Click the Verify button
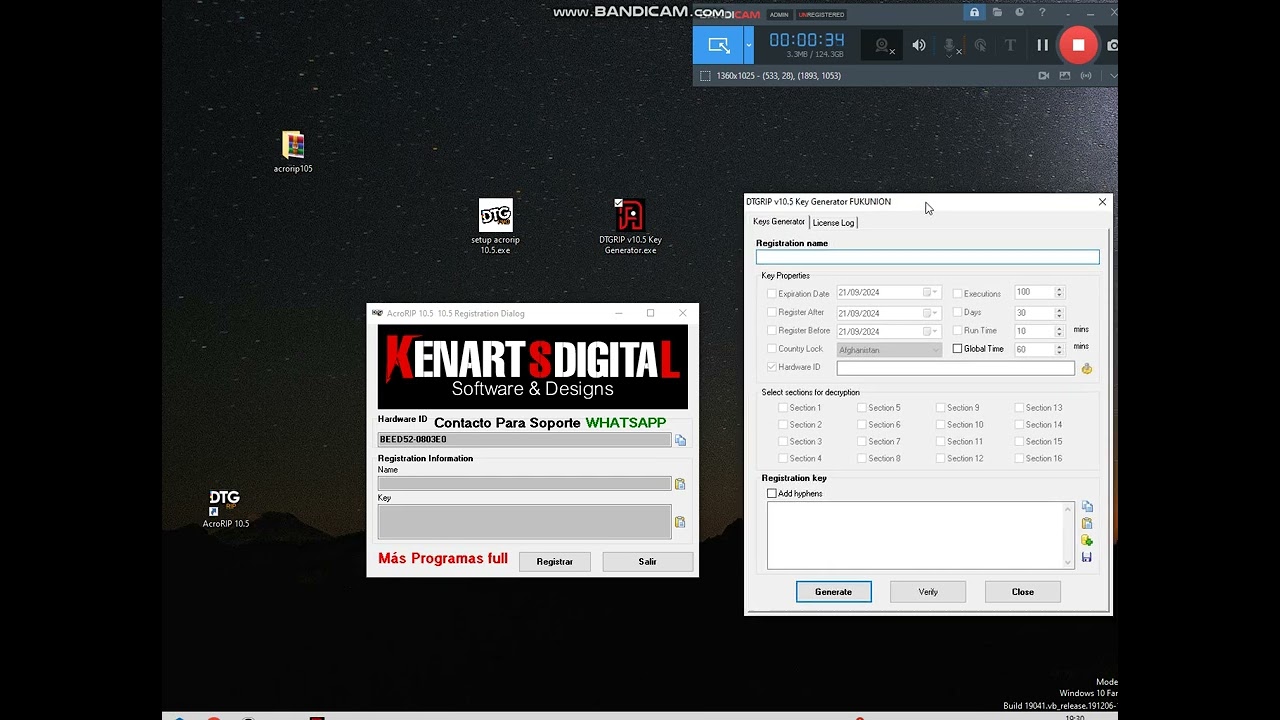Image resolution: width=1280 pixels, height=720 pixels. pos(928,592)
